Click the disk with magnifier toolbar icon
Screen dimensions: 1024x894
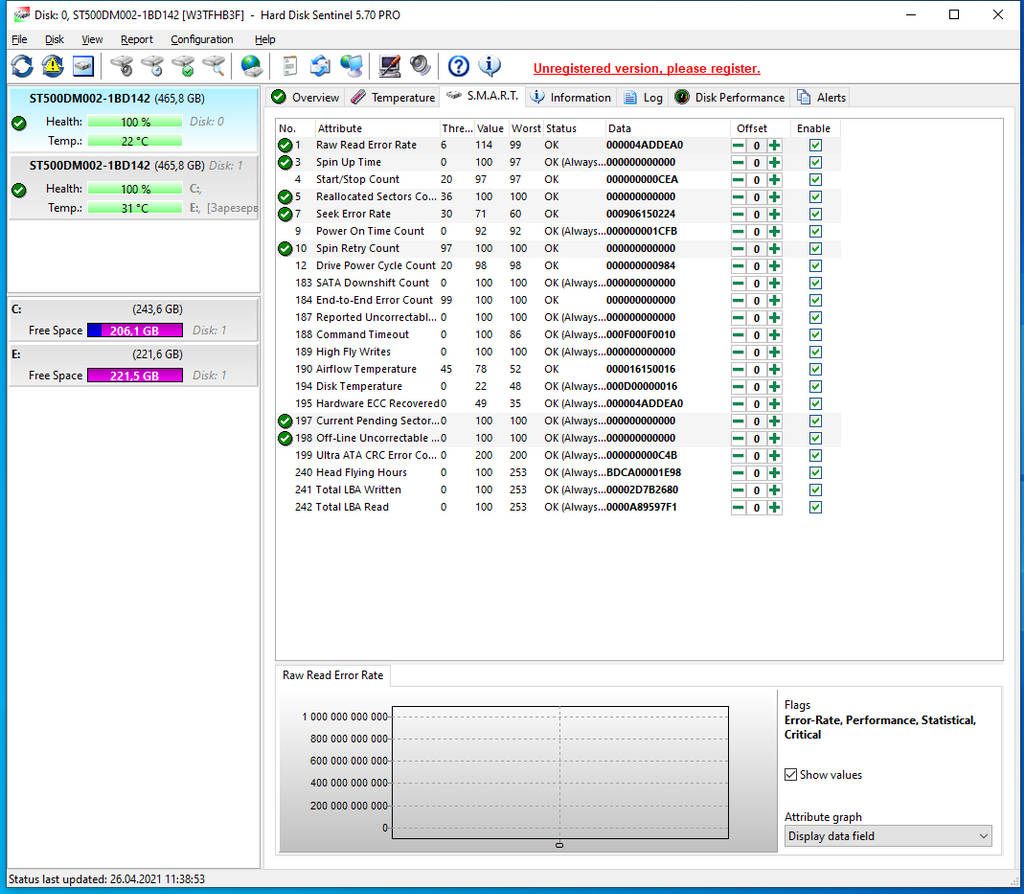click(213, 67)
